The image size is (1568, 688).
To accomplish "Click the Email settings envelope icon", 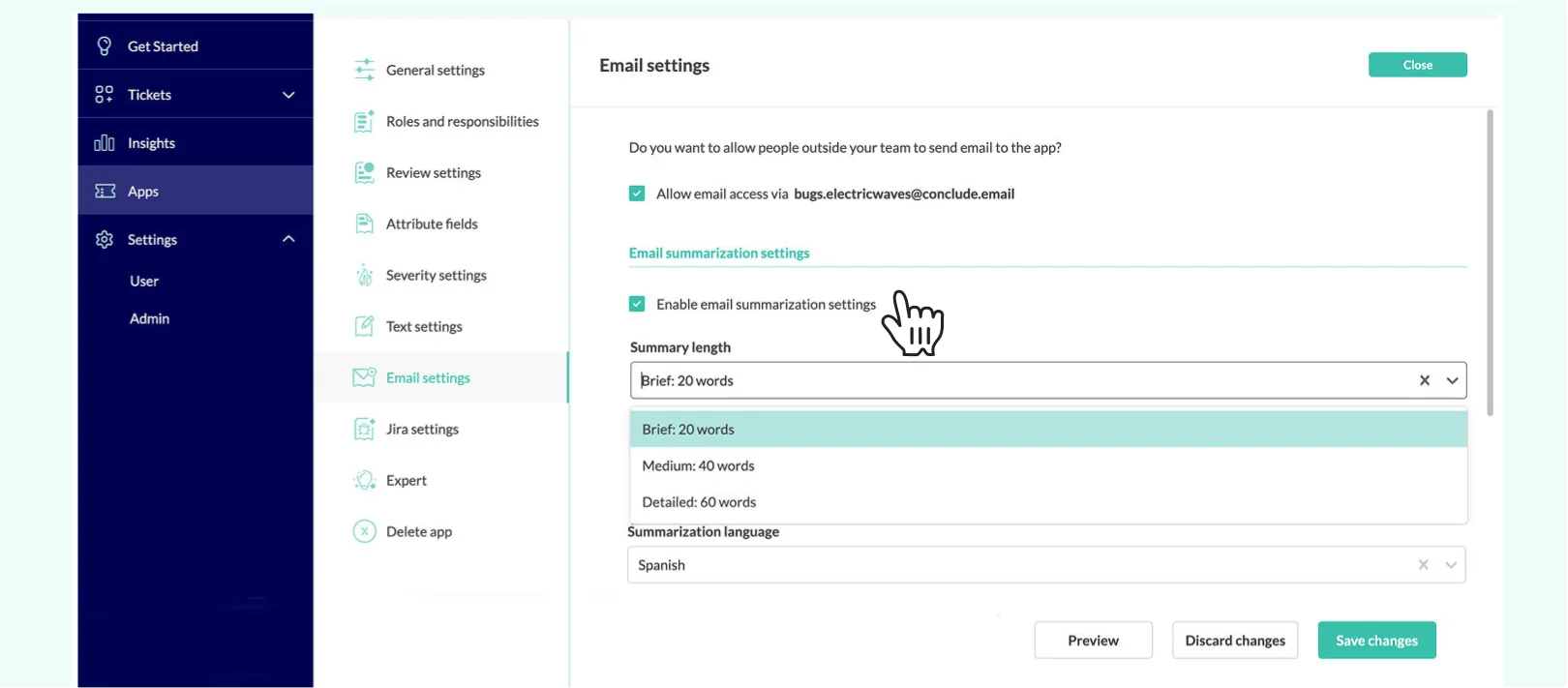I will pyautogui.click(x=364, y=377).
